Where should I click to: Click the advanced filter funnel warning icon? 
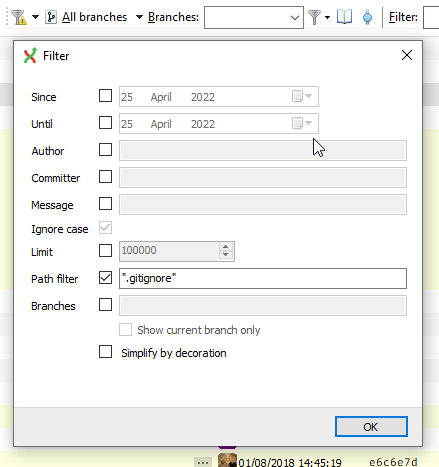pos(19,17)
